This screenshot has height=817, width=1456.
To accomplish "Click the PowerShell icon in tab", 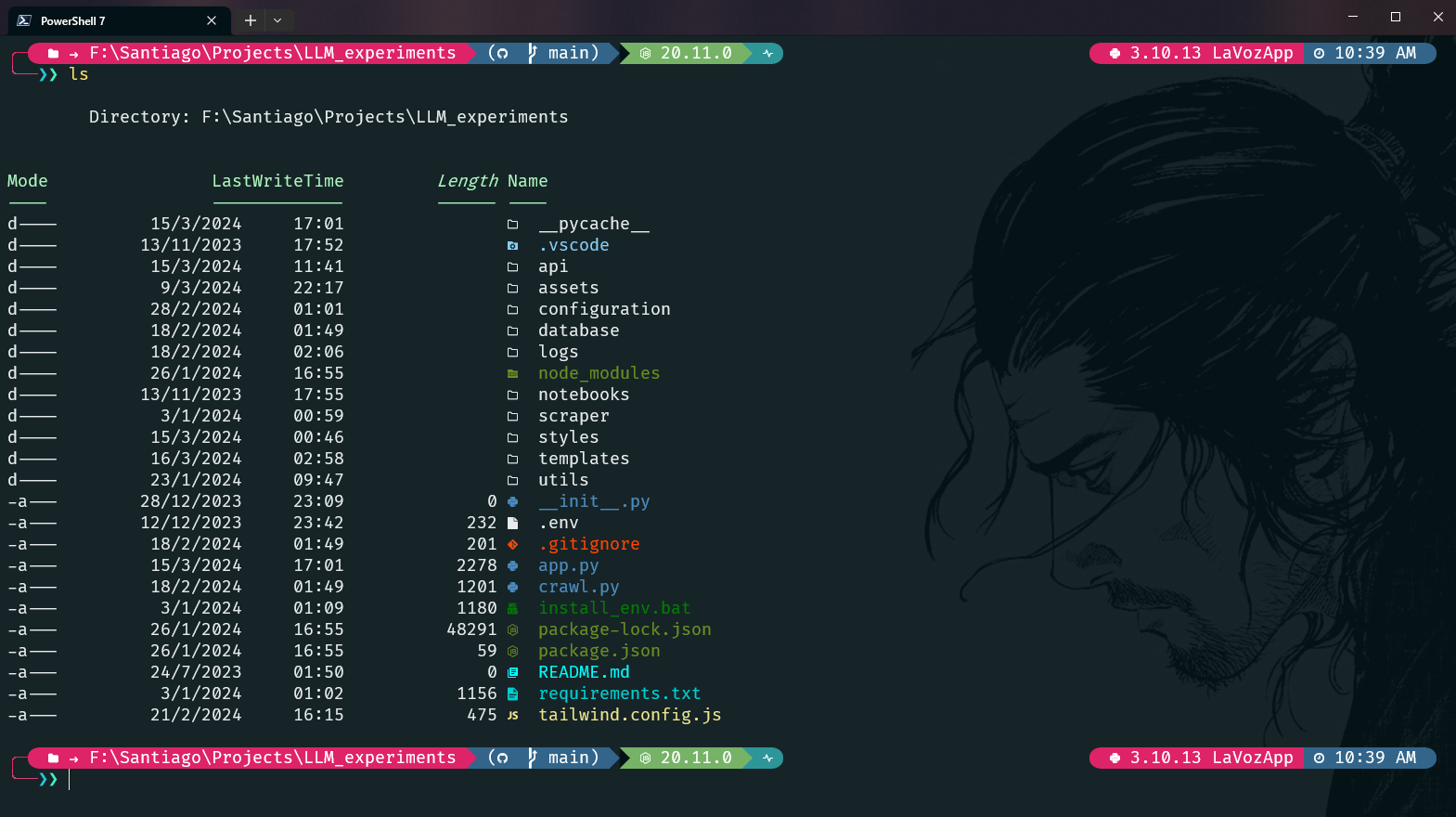I will 24,20.
